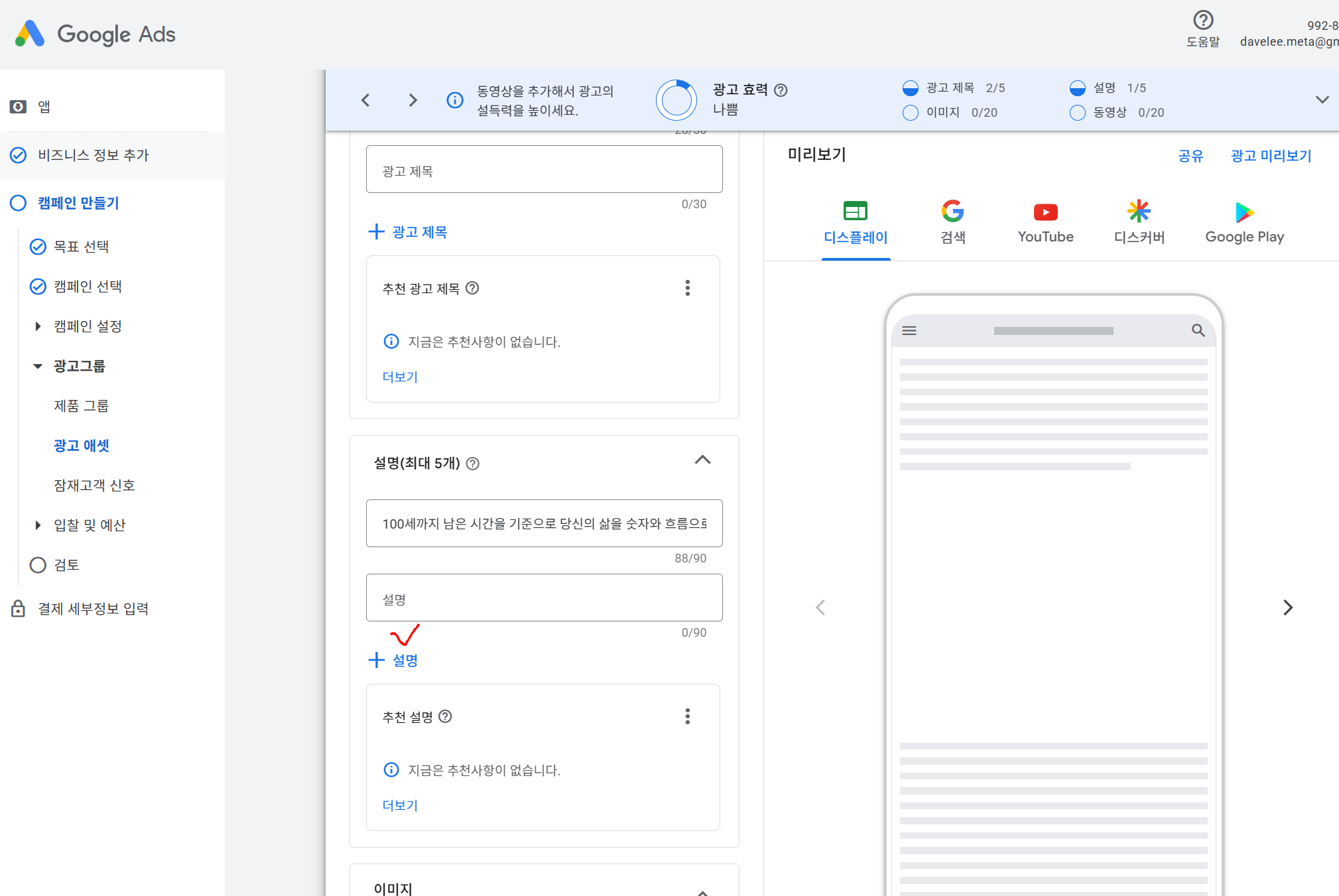Click the search magnifier icon in phone preview
The image size is (1339, 896).
point(1198,330)
